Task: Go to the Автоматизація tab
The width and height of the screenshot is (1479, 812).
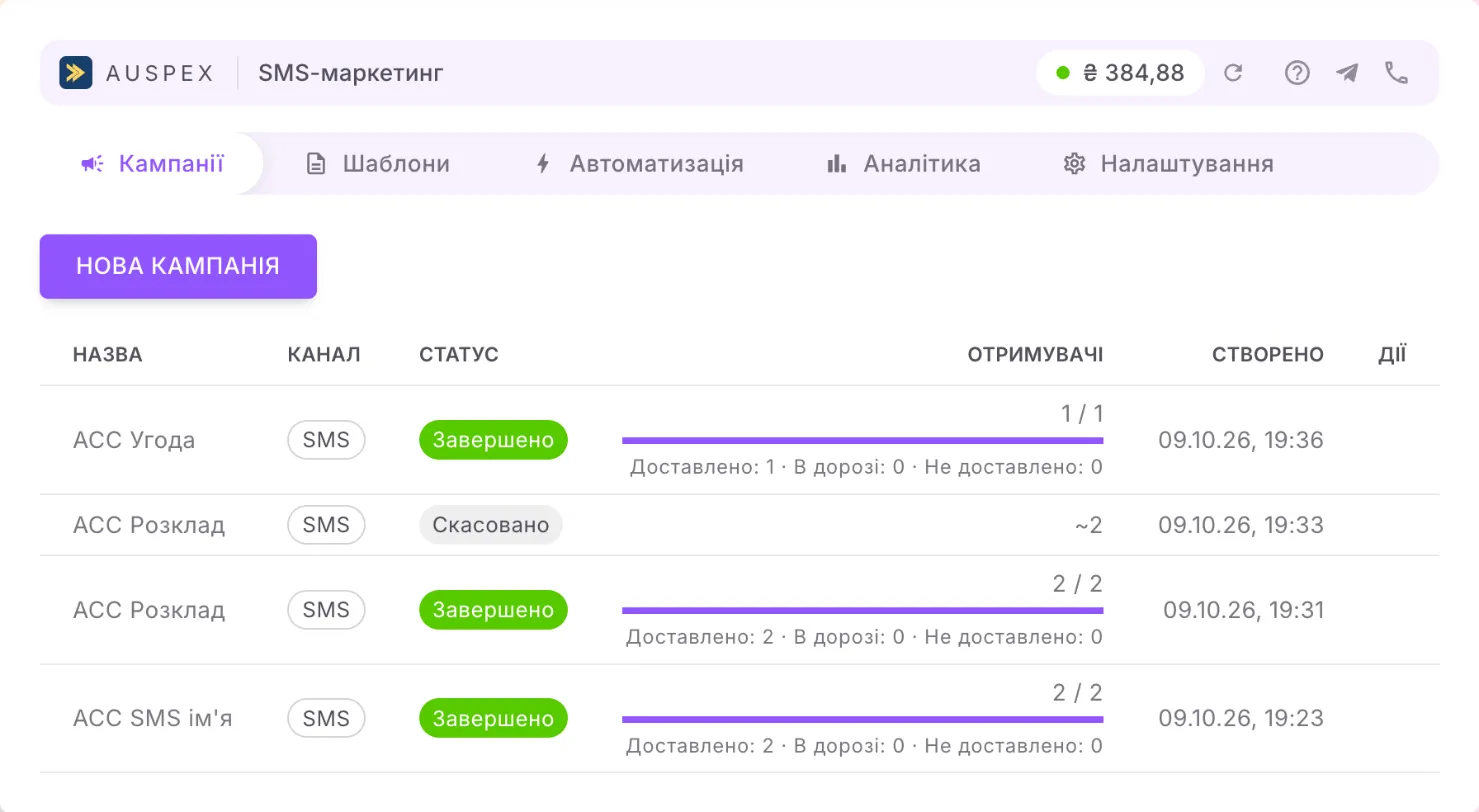Action: point(639,164)
